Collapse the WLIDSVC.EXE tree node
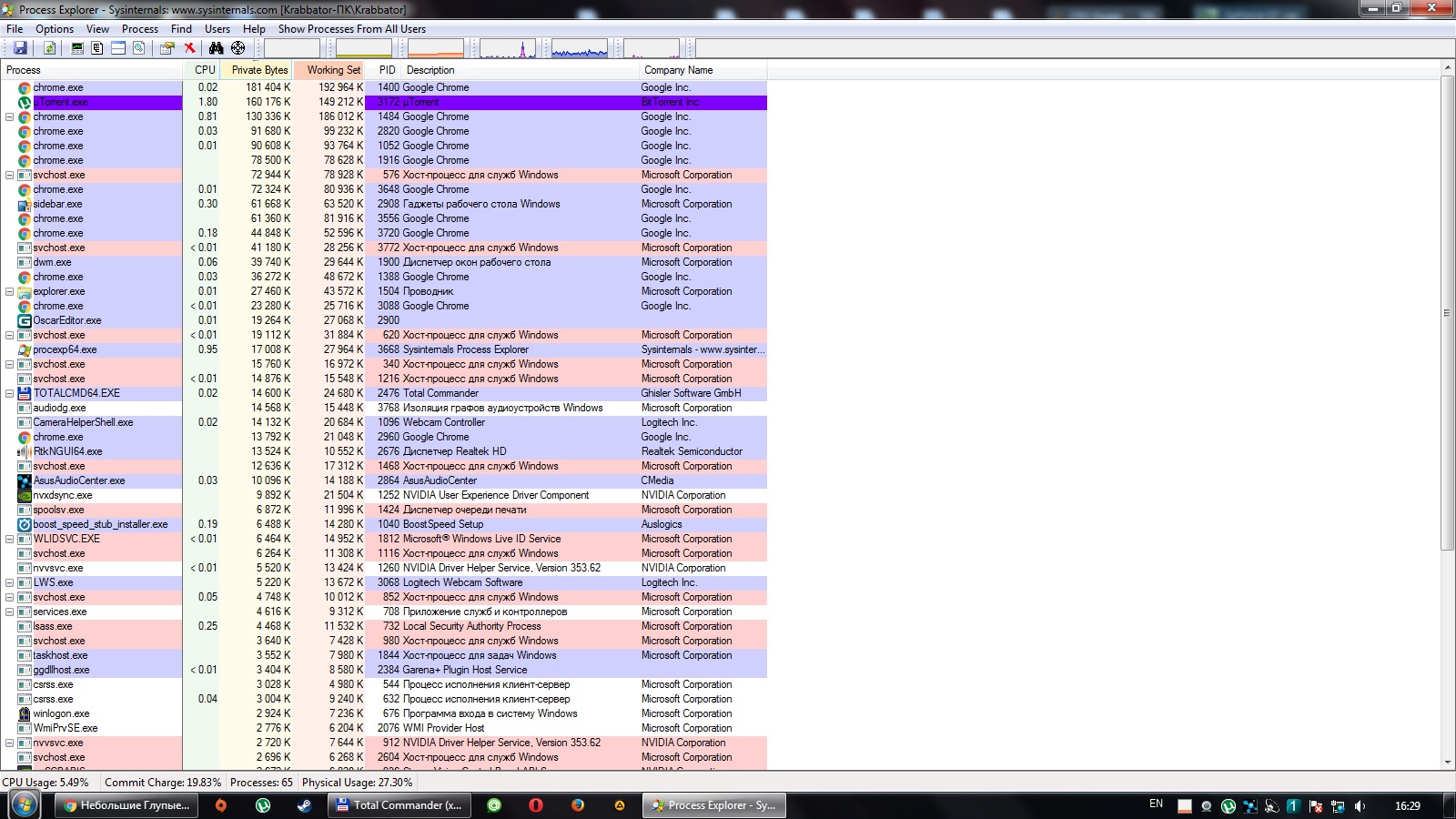The image size is (1456, 819). tap(9, 539)
